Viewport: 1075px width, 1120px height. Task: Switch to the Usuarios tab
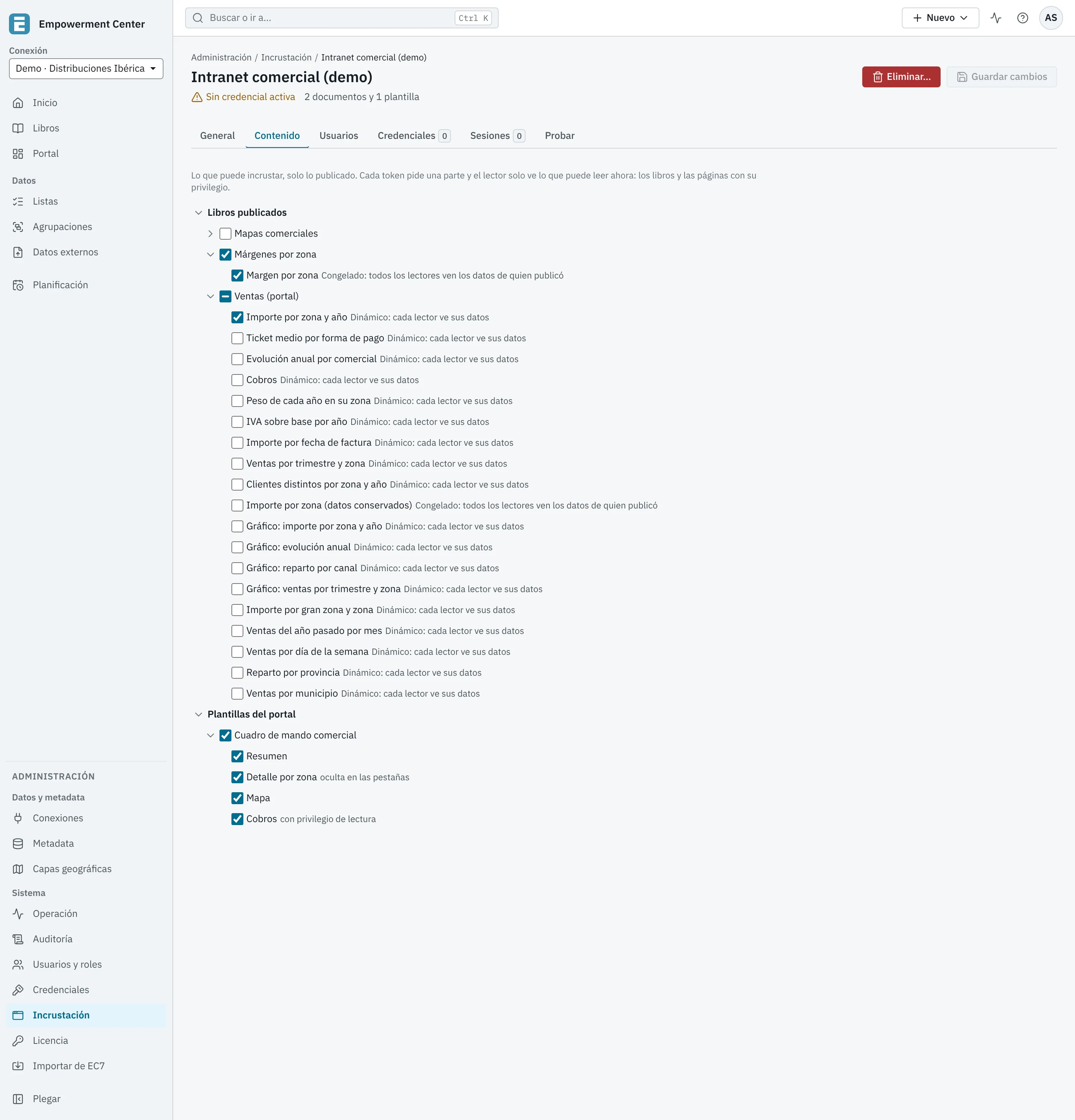pyautogui.click(x=339, y=136)
